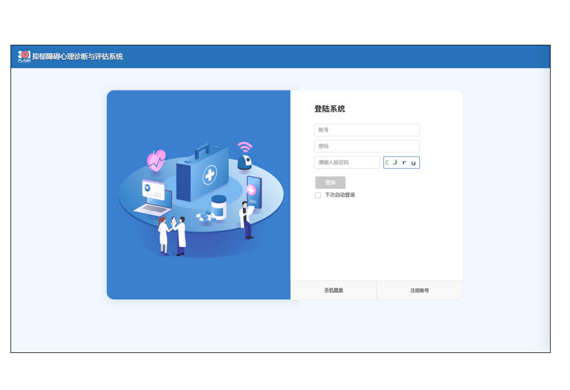Enable the 下次自动登录 auto-login checkbox
Screen dimensions: 570x390
tap(318, 195)
